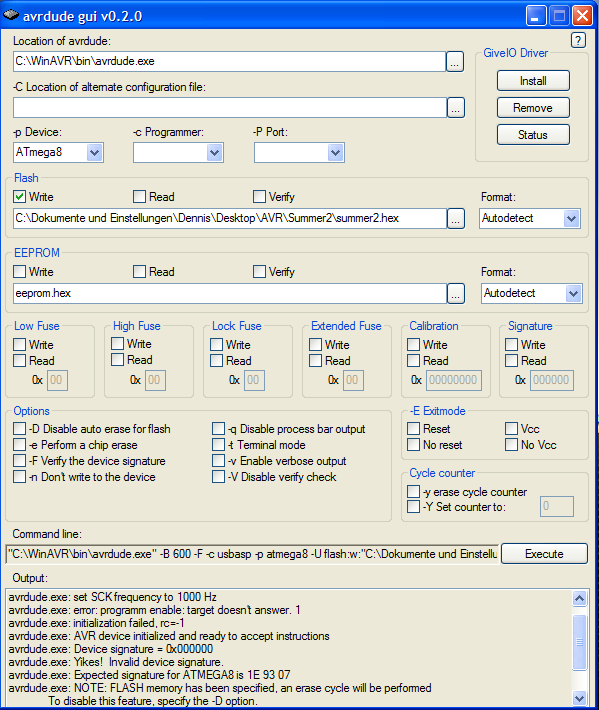Enable -F Verify the device signature
The height and width of the screenshot is (710, 599).
click(x=19, y=461)
